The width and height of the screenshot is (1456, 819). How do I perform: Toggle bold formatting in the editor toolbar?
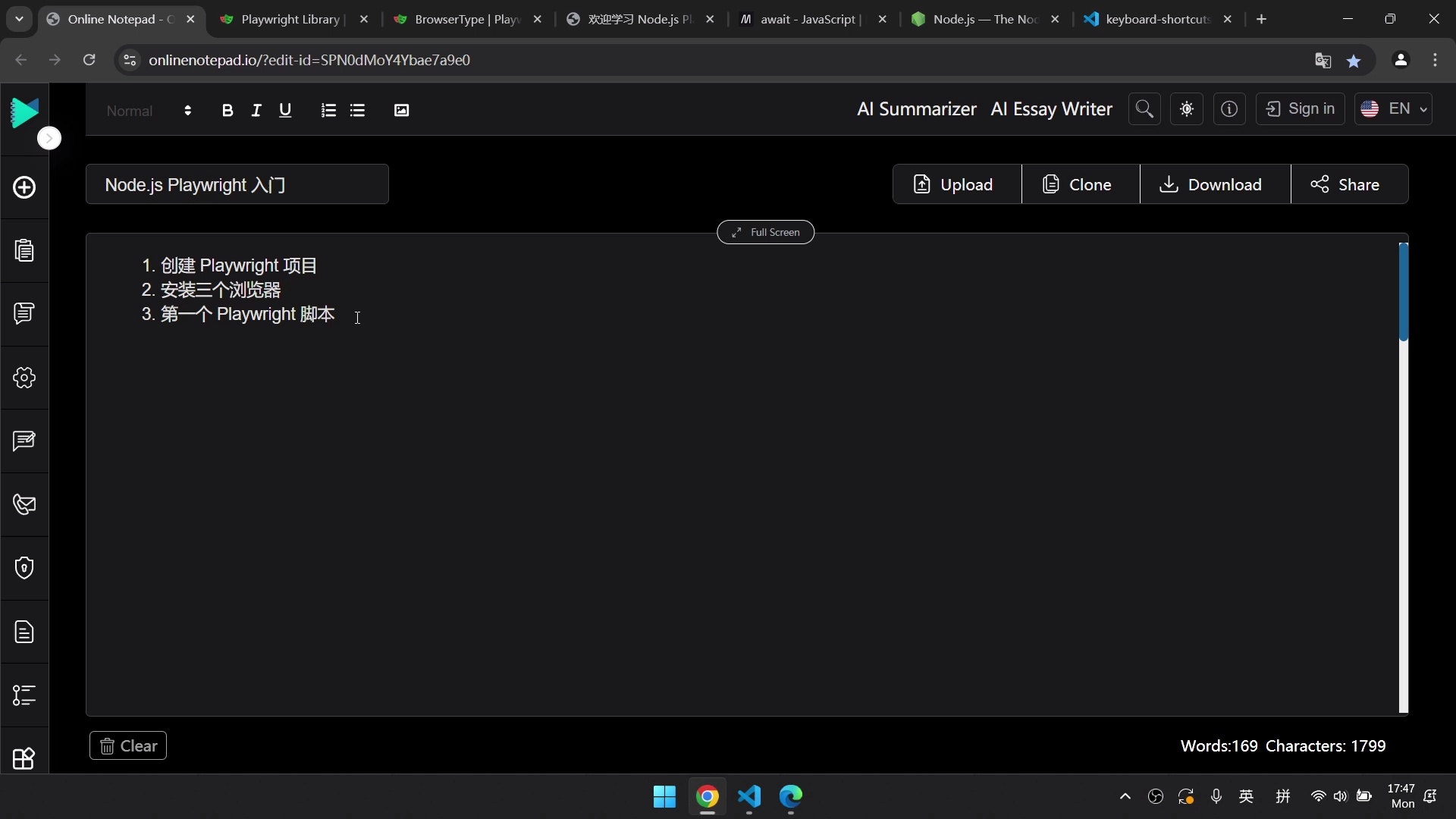tap(227, 111)
